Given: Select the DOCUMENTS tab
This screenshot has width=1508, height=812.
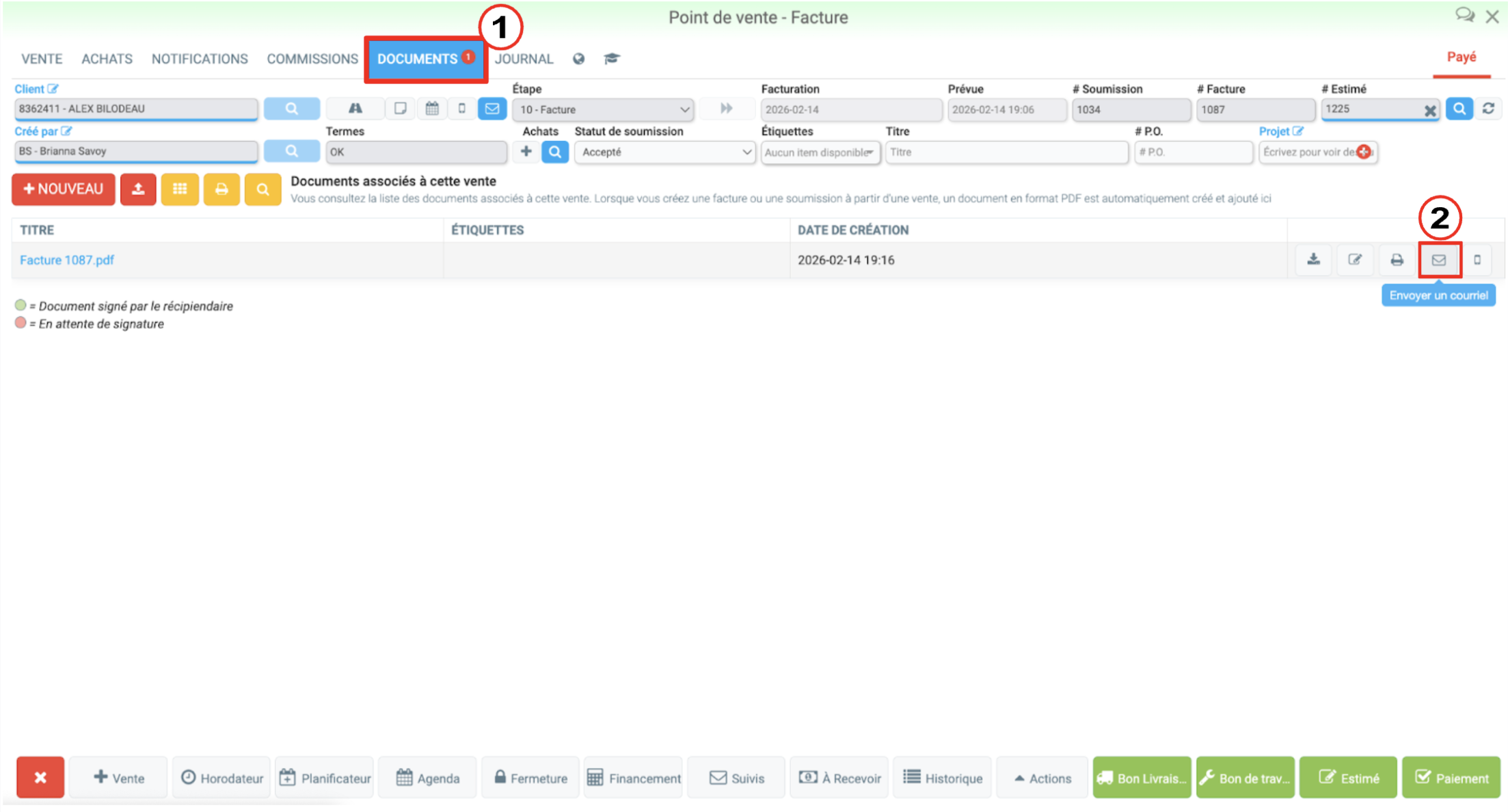Looking at the screenshot, I should pos(426,59).
